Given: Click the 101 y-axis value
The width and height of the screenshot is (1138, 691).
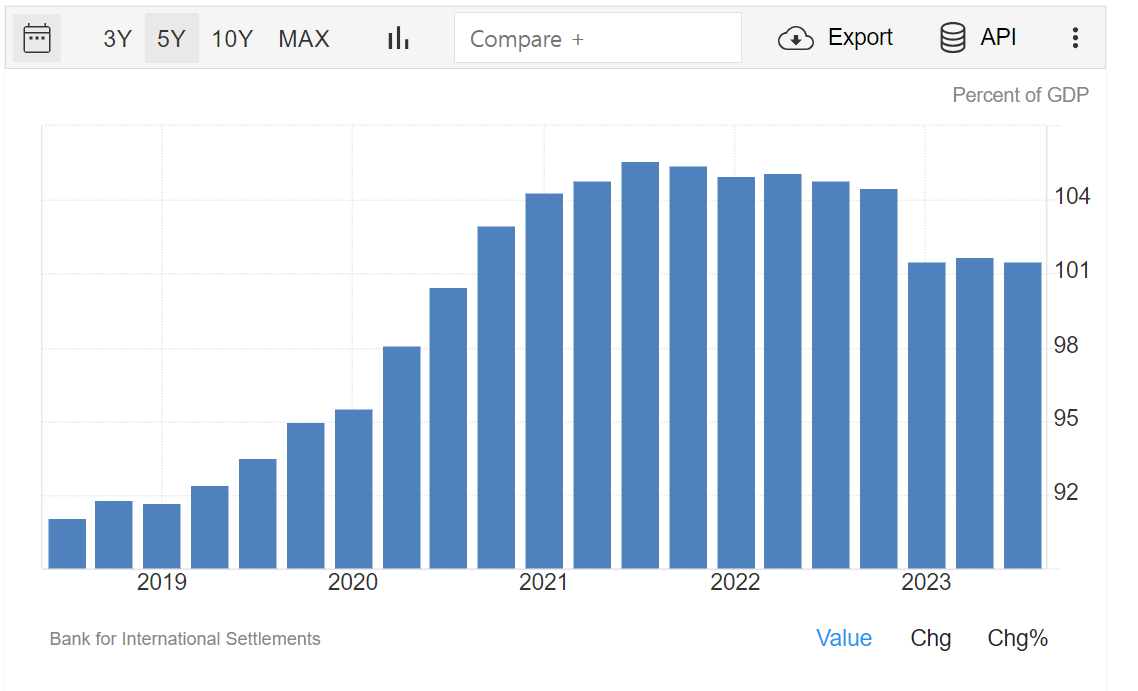Looking at the screenshot, I should click(x=1072, y=270).
